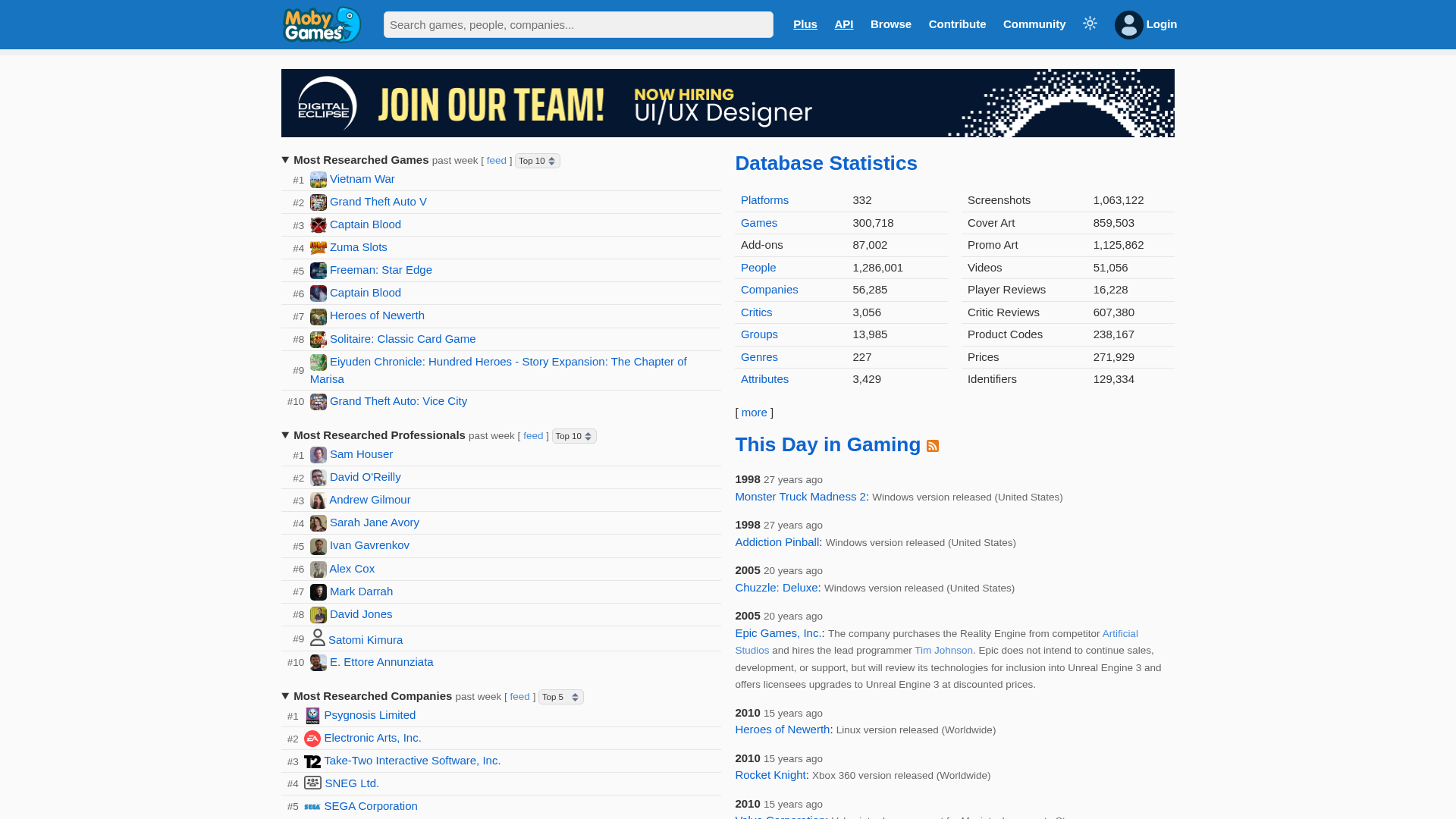Open the Monster Truck Madness 2 link
The width and height of the screenshot is (1456, 819).
800,497
